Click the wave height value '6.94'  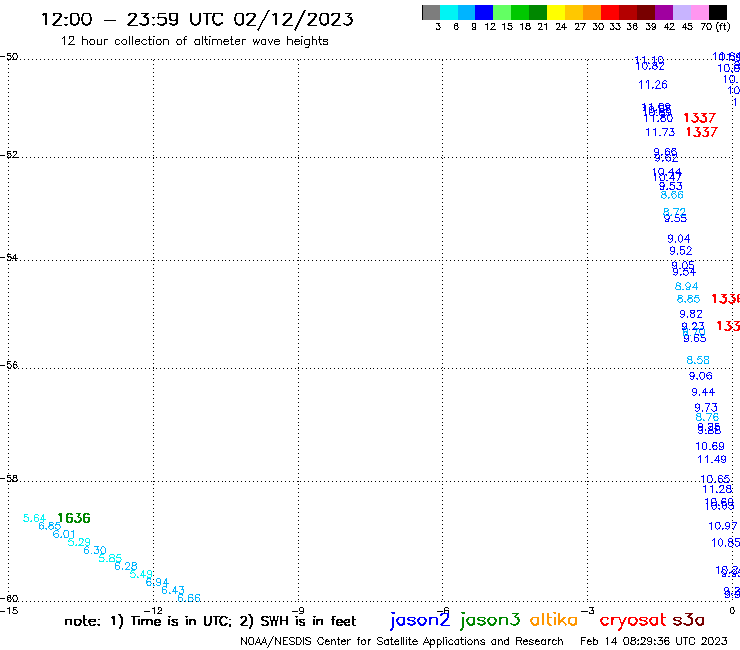[157, 582]
